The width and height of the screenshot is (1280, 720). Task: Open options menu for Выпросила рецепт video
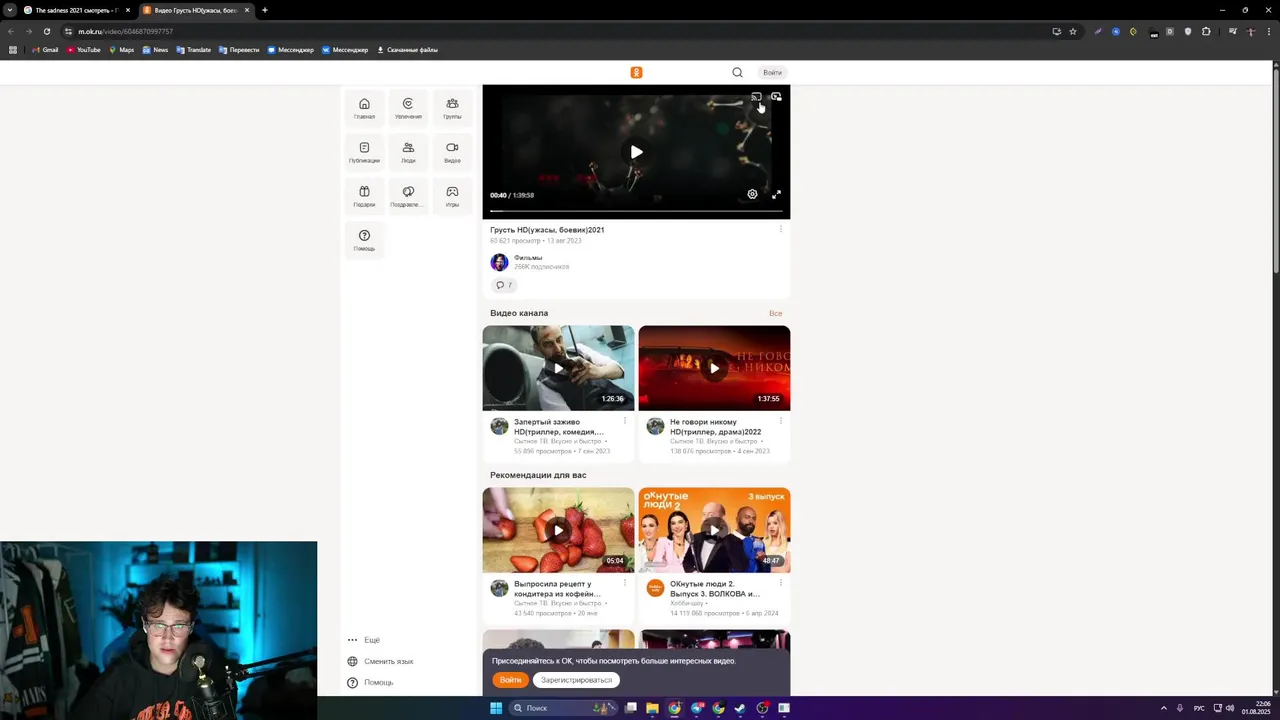coord(625,583)
